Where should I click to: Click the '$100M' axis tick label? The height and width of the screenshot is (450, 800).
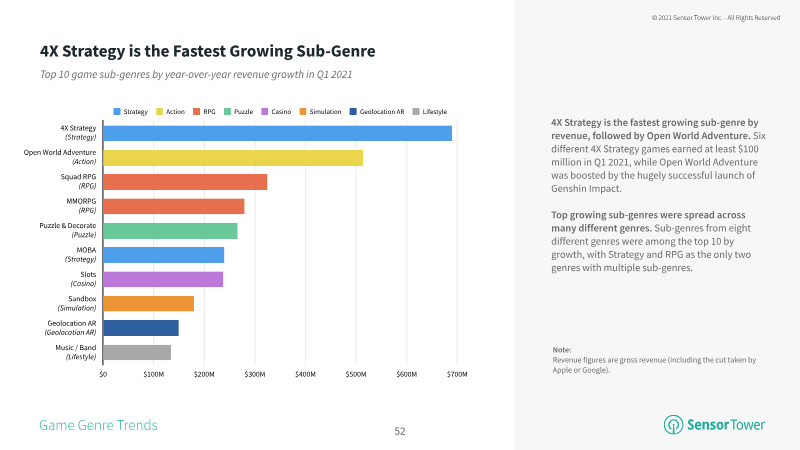coord(154,374)
